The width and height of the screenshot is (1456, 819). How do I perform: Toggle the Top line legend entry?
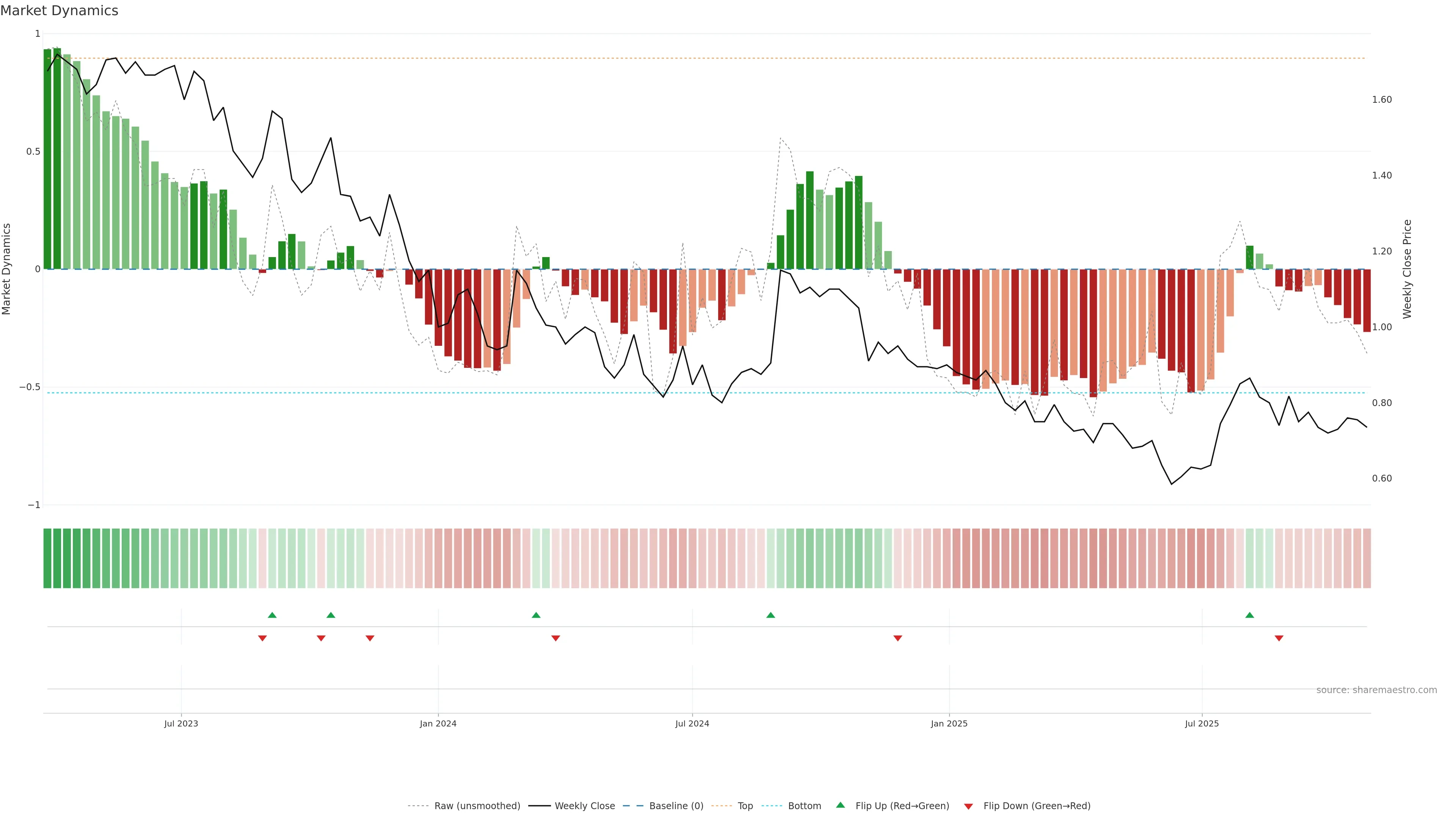[x=745, y=806]
